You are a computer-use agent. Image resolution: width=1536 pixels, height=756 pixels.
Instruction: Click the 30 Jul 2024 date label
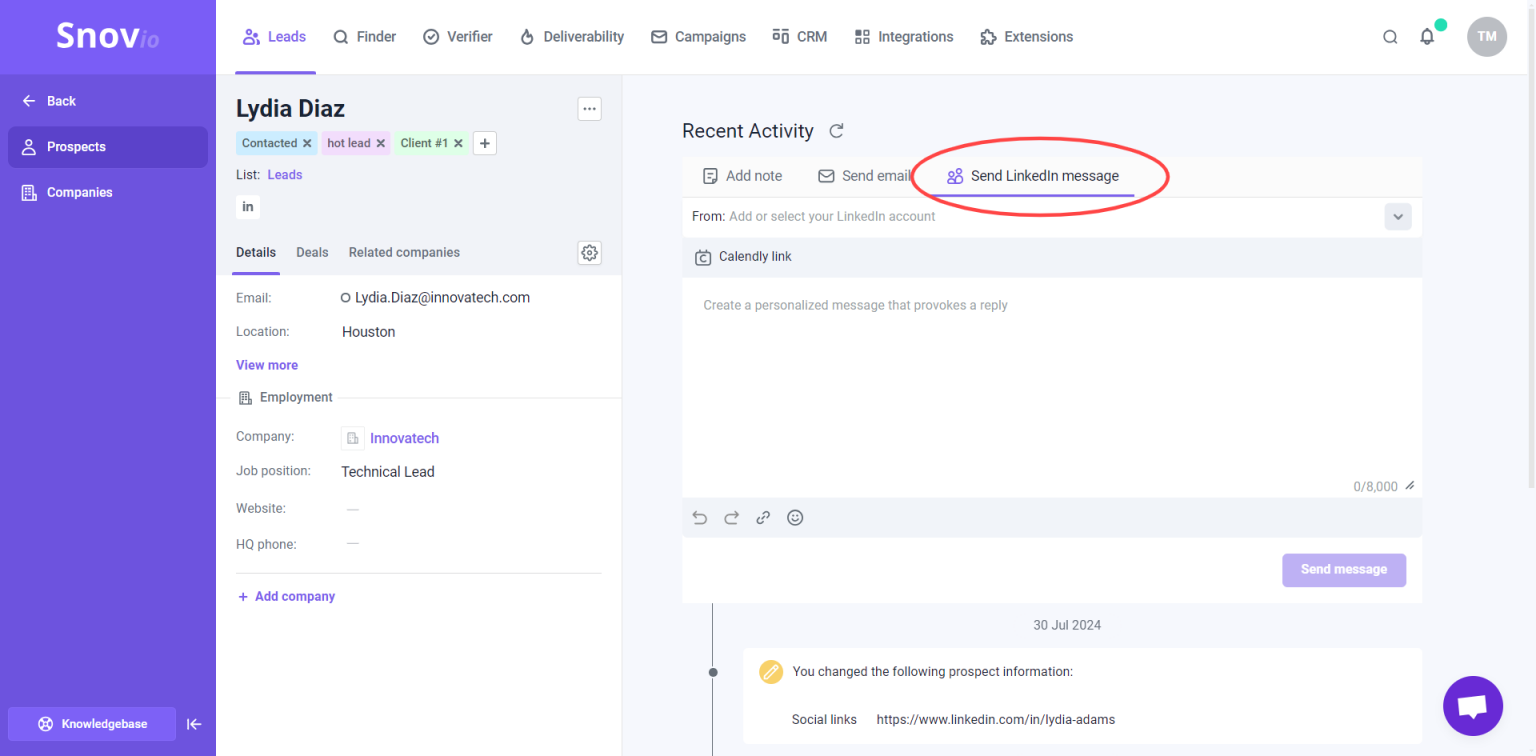point(1067,625)
